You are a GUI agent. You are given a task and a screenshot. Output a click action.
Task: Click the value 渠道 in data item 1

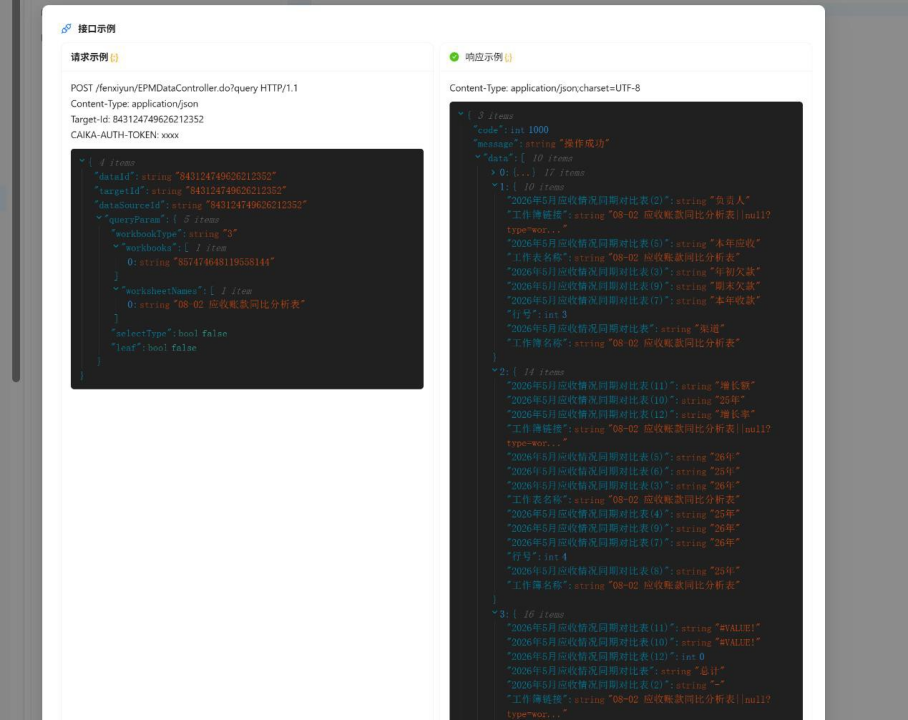(x=710, y=328)
